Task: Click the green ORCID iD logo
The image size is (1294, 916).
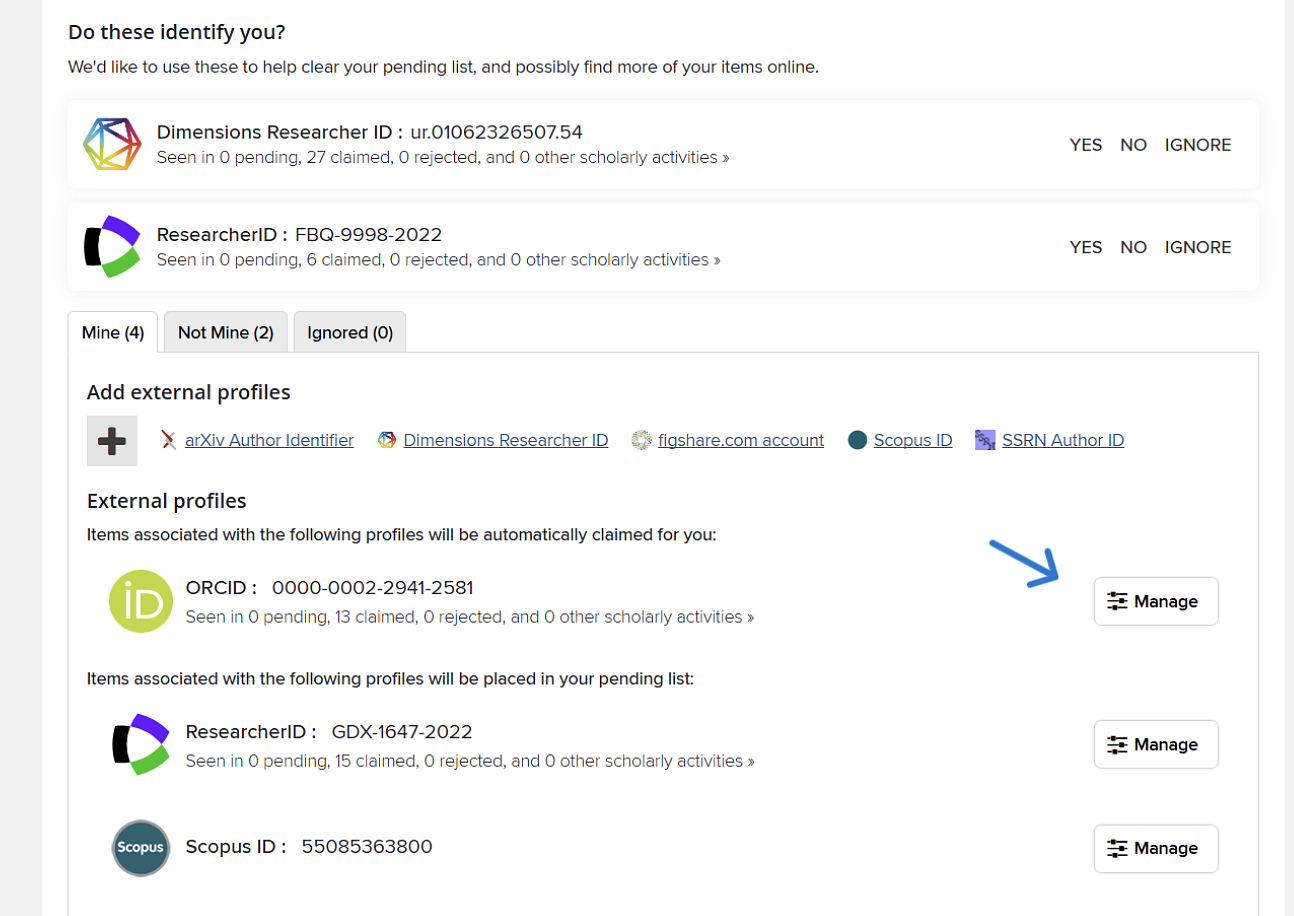Action: [141, 601]
